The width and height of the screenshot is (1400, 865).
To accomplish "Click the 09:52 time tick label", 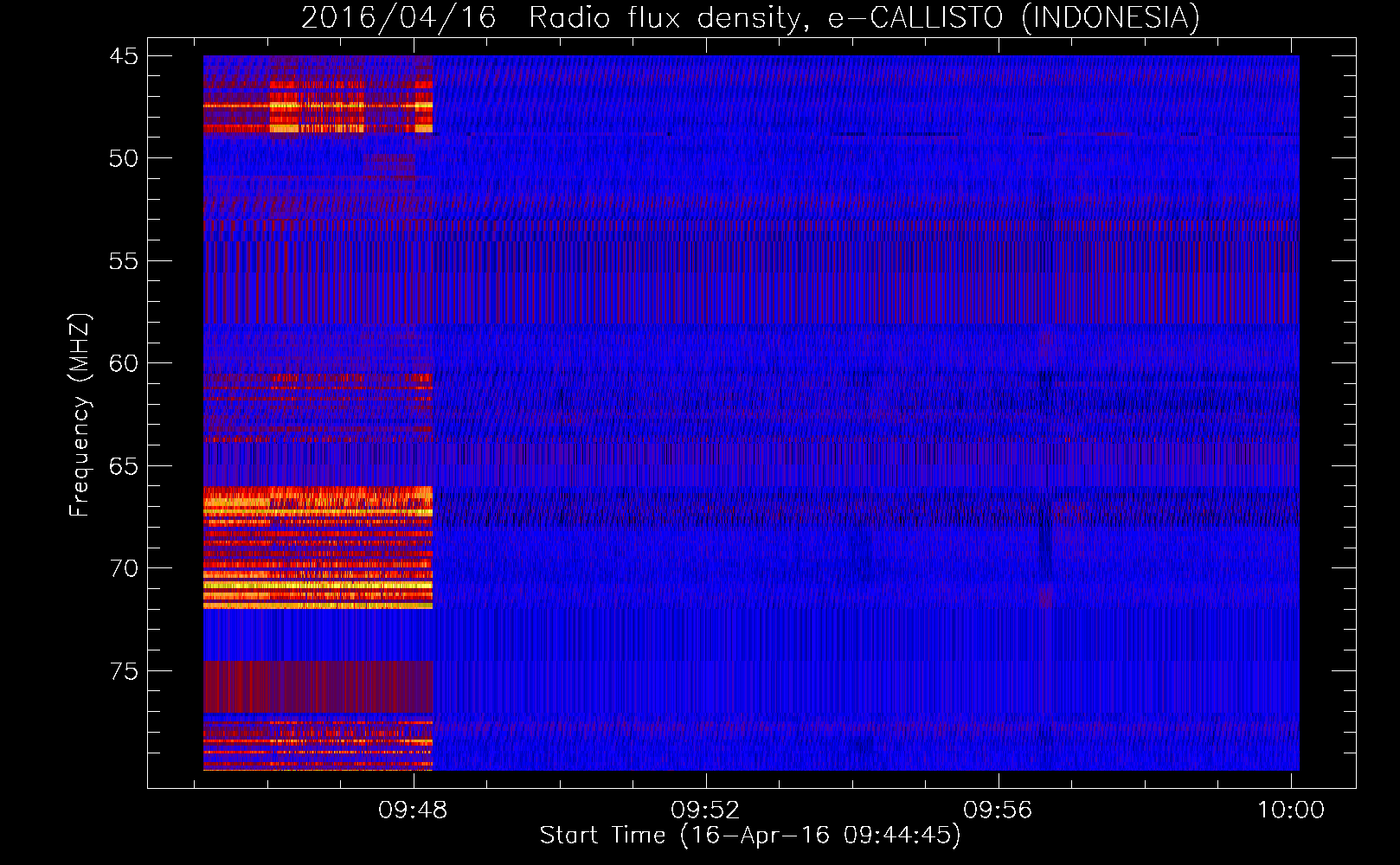I will 706,810.
